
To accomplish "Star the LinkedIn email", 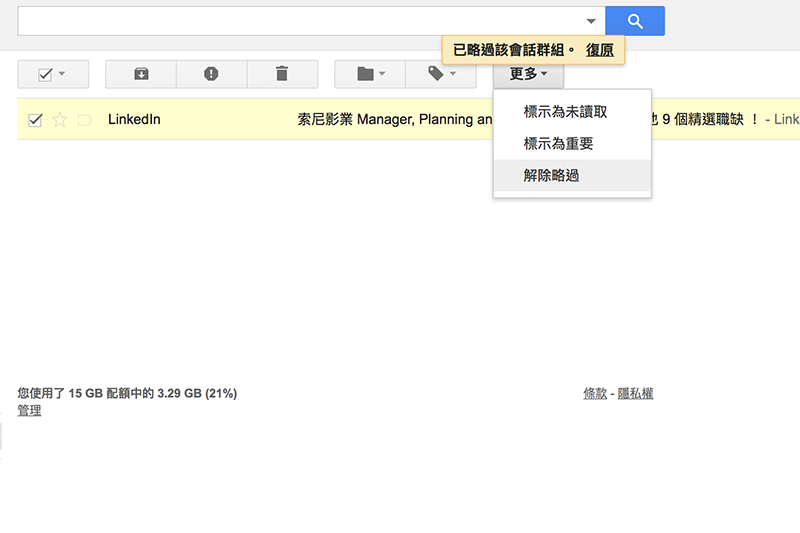I will (60, 120).
